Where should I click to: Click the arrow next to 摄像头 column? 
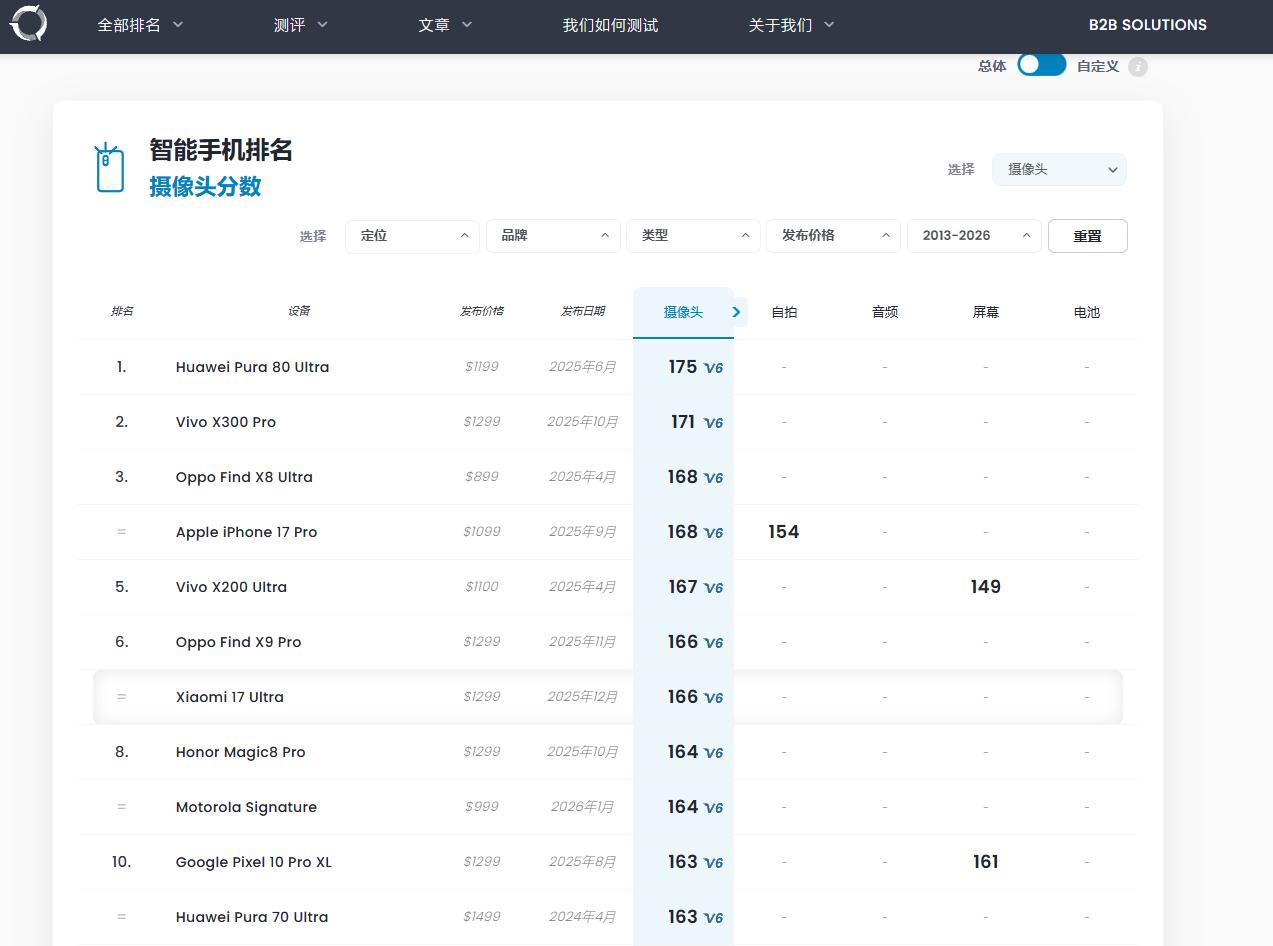[x=737, y=312]
